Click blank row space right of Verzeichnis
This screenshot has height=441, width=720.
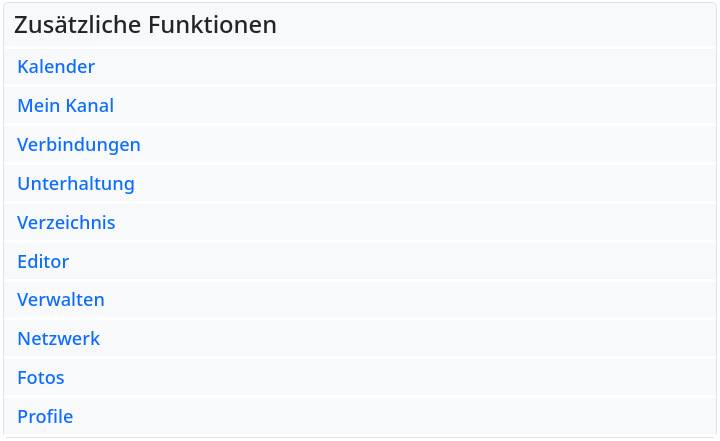[x=400, y=223]
